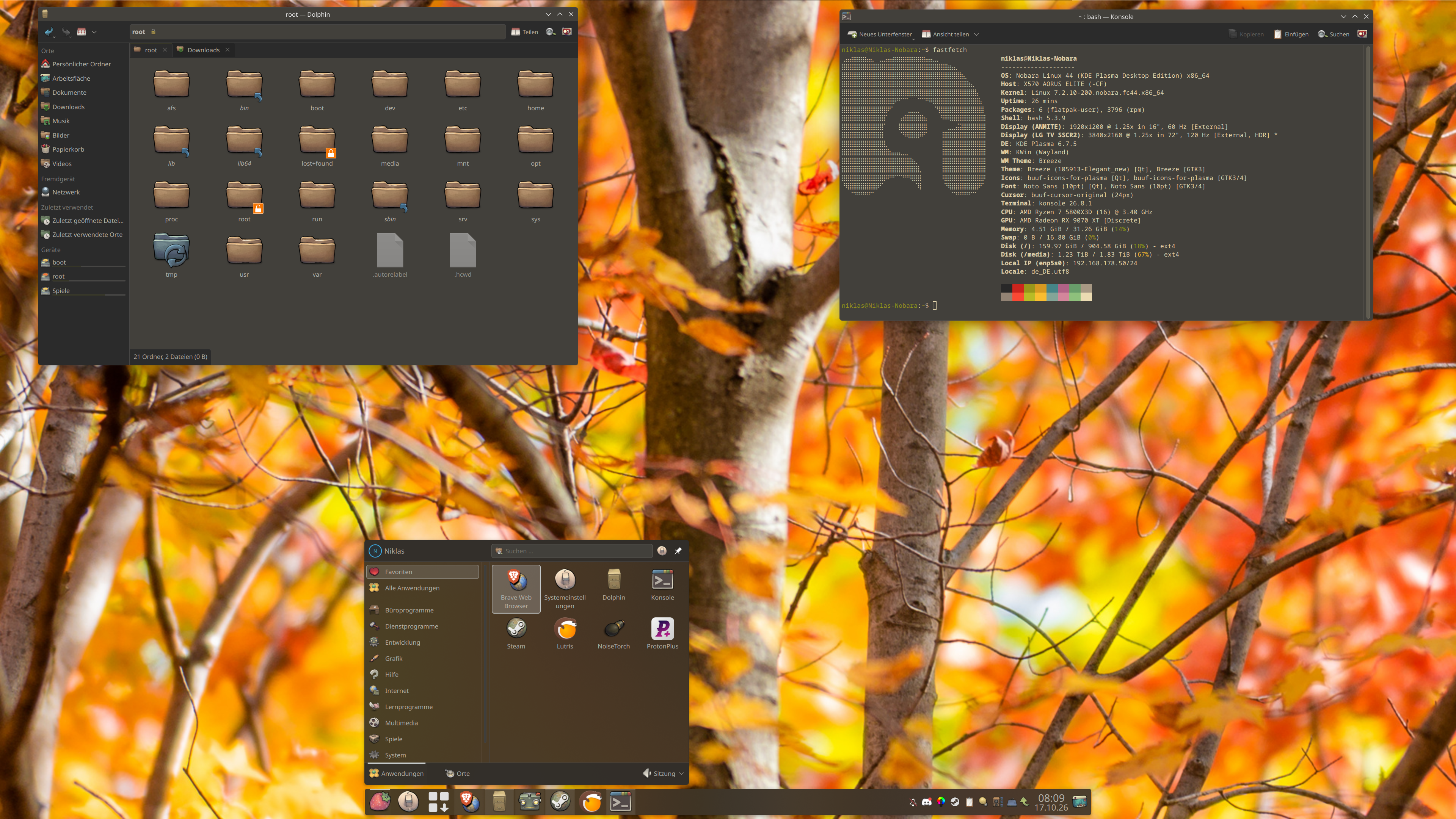Viewport: 1456px width, 819px height.
Task: Open the Internet category in launcher
Action: point(423,691)
